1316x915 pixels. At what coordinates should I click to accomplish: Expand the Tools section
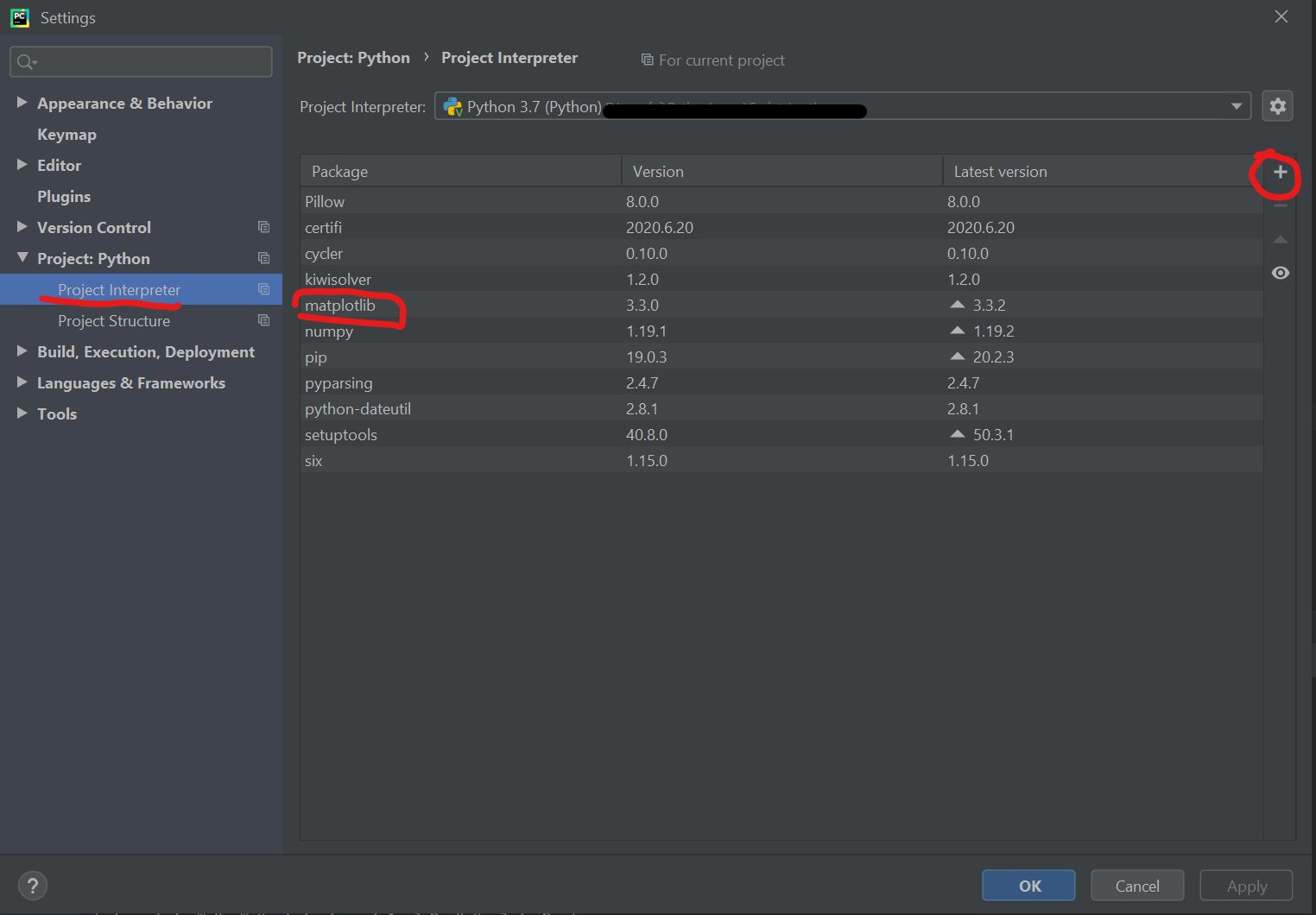[x=22, y=413]
